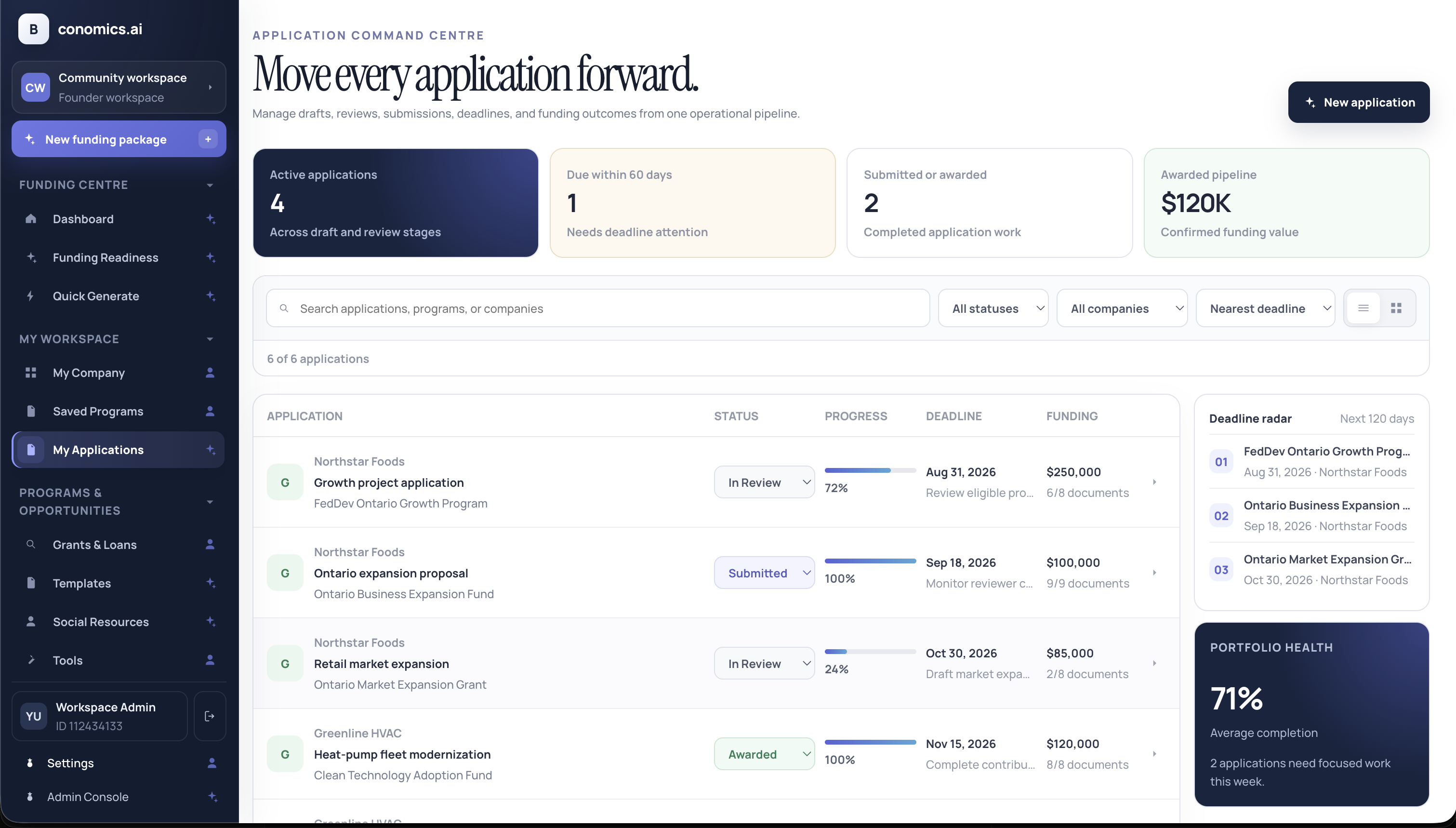The image size is (1456, 828).
Task: Open Ontario Market Expansion radar item 03
Action: click(x=1311, y=570)
